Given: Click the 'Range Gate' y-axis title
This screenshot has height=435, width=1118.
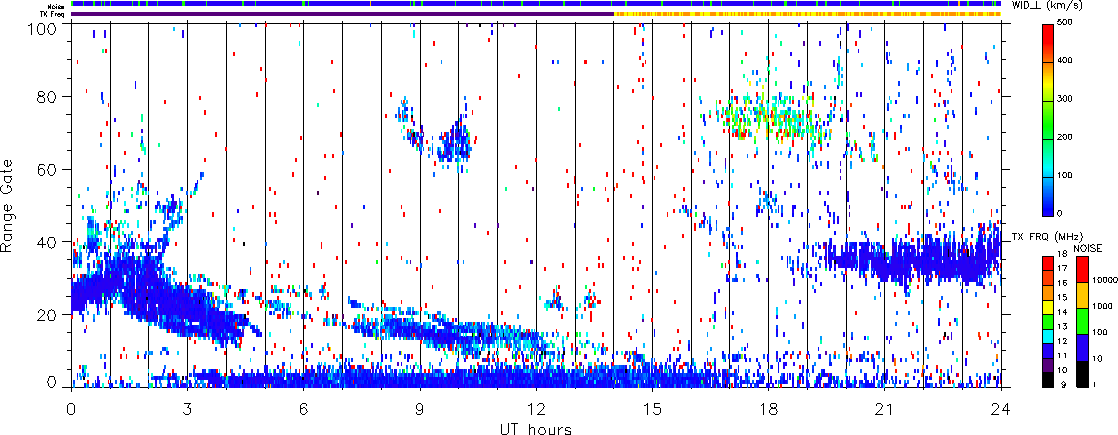Looking at the screenshot, I should [x=9, y=207].
